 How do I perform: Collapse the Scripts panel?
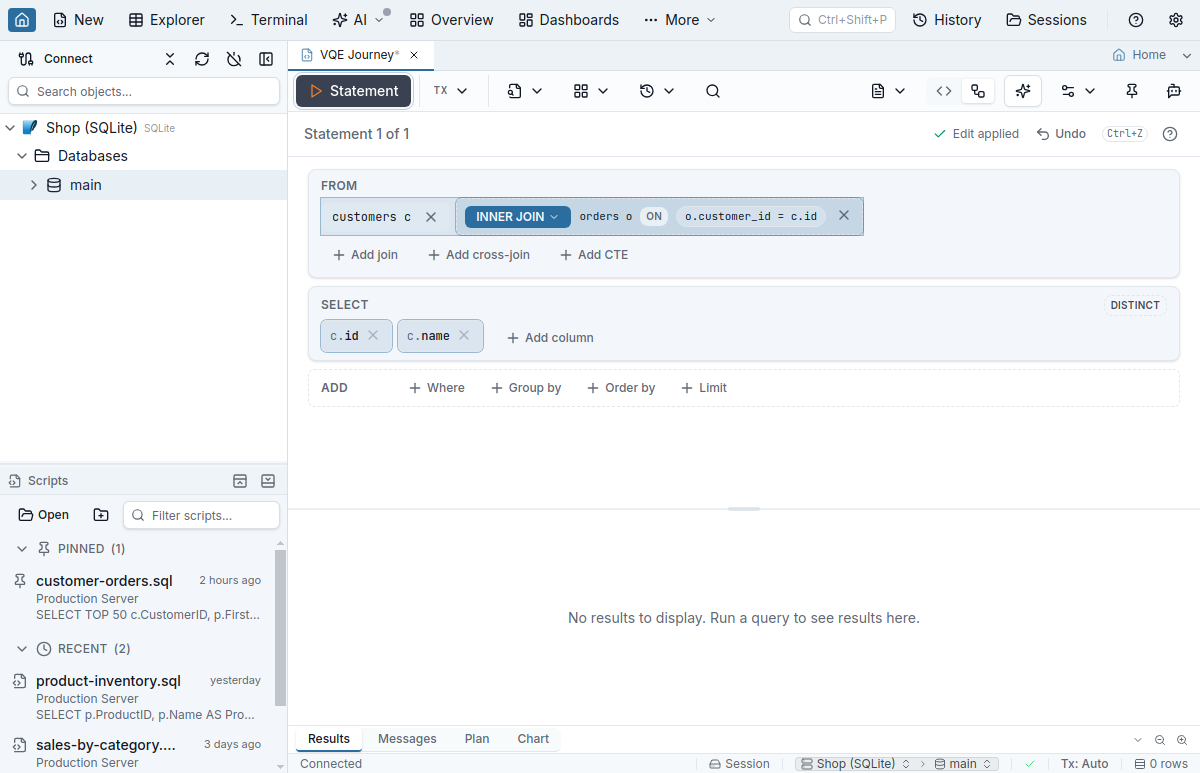(268, 481)
